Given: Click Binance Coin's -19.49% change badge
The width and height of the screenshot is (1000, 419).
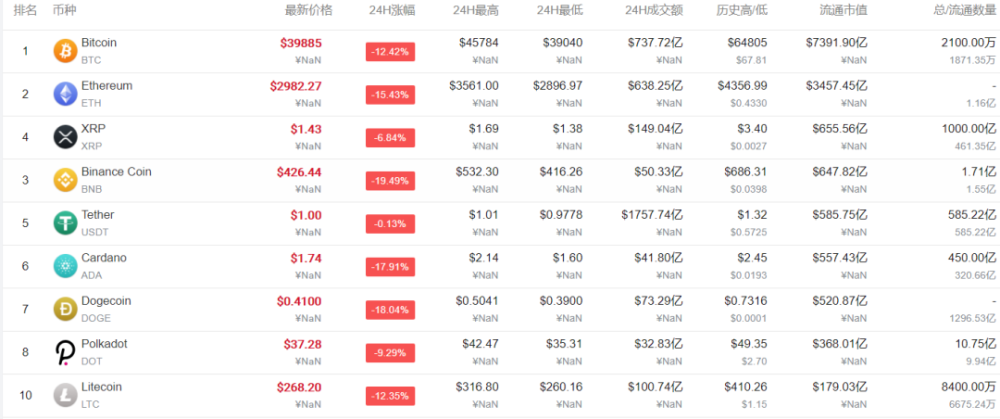Looking at the screenshot, I should click(x=390, y=180).
